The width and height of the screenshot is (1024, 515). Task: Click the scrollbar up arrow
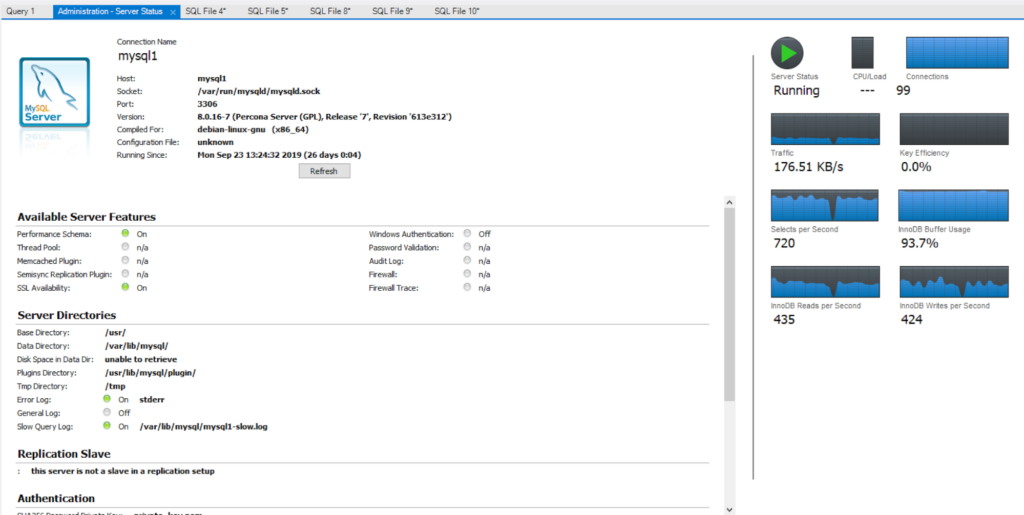pyautogui.click(x=729, y=202)
